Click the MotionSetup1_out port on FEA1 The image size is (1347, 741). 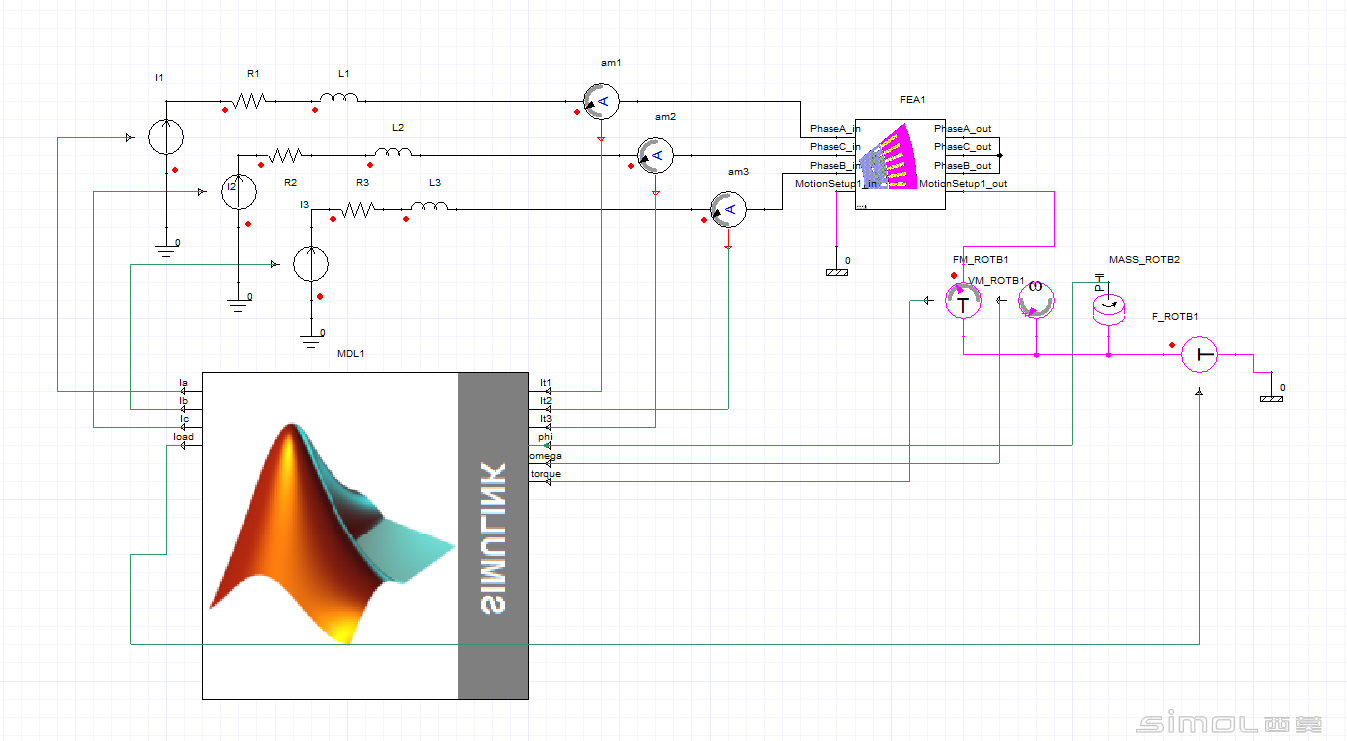[963, 184]
